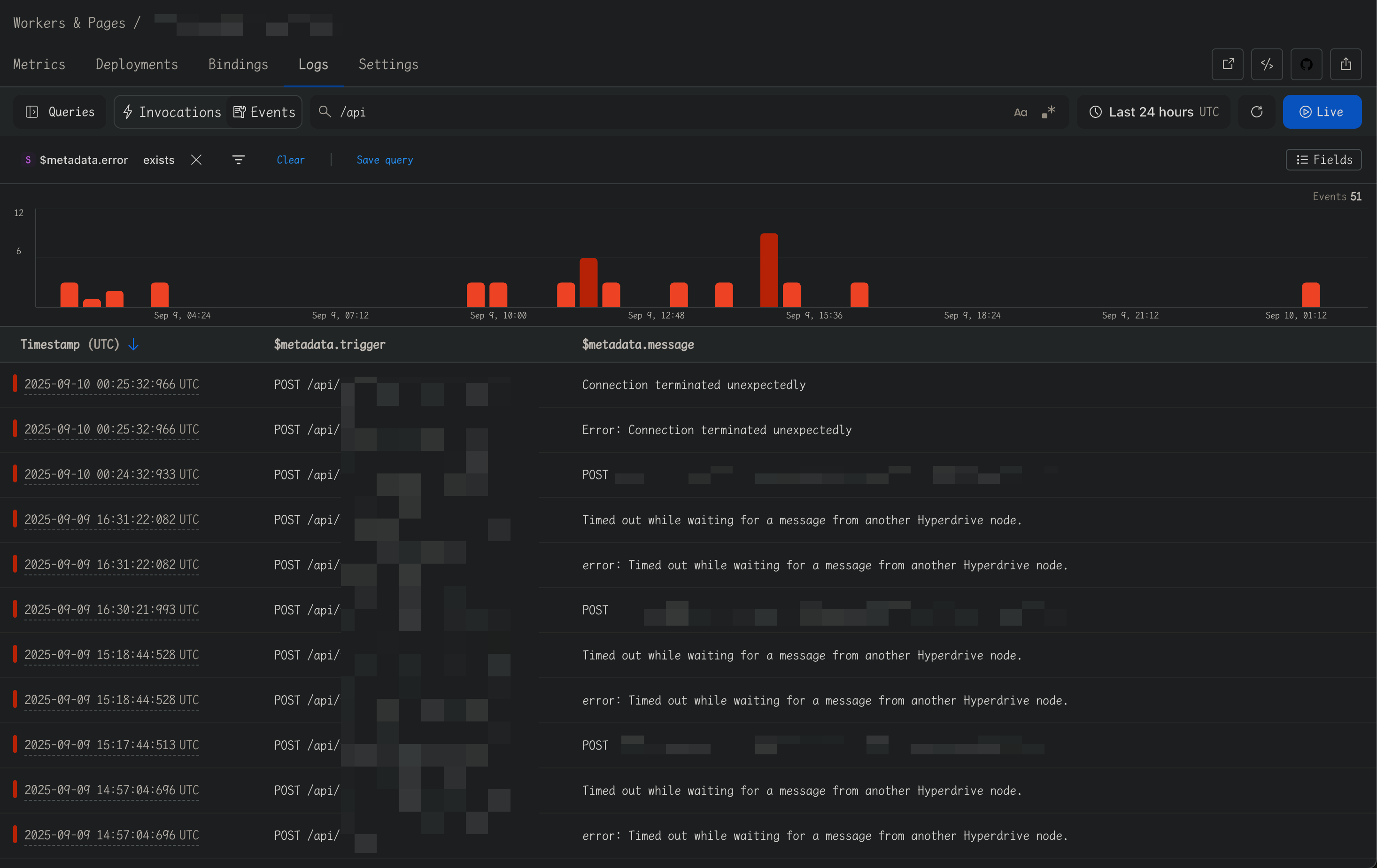The image size is (1377, 868).
Task: Start Live log streaming
Action: pos(1322,112)
